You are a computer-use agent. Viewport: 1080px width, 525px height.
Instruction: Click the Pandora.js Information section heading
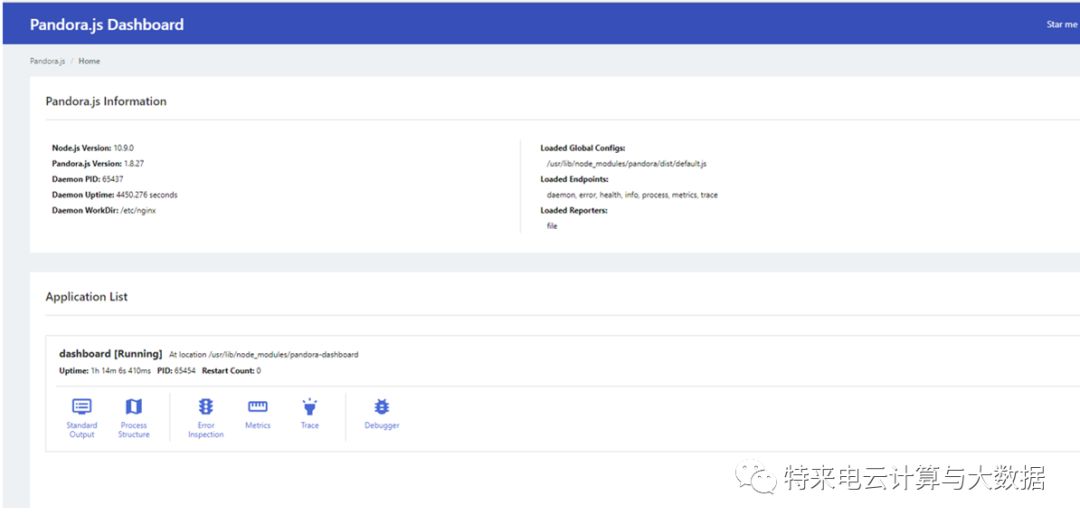(106, 101)
